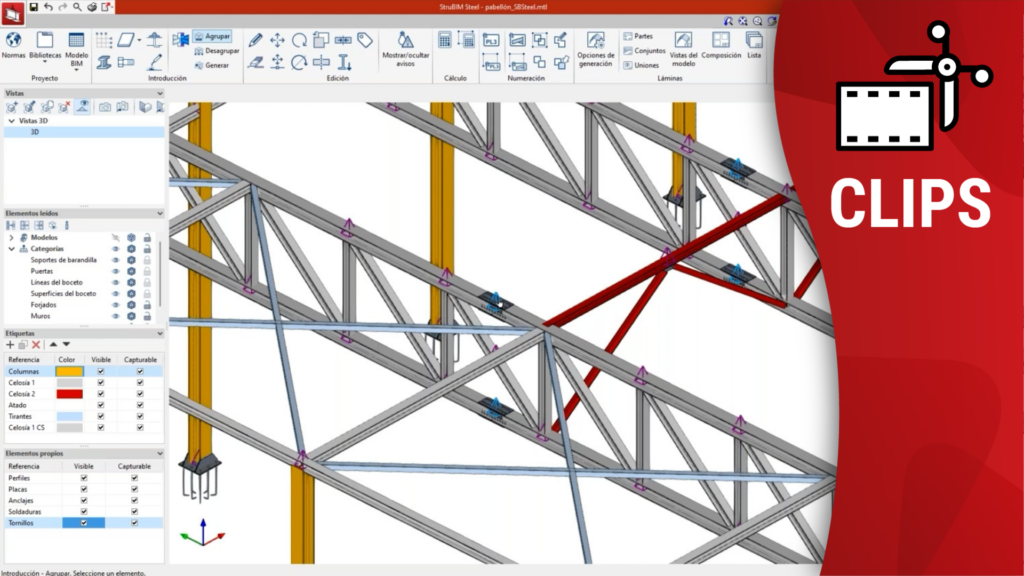Uncheck Visible for Celosía 2 label
This screenshot has height=576, width=1024.
pyautogui.click(x=100, y=394)
